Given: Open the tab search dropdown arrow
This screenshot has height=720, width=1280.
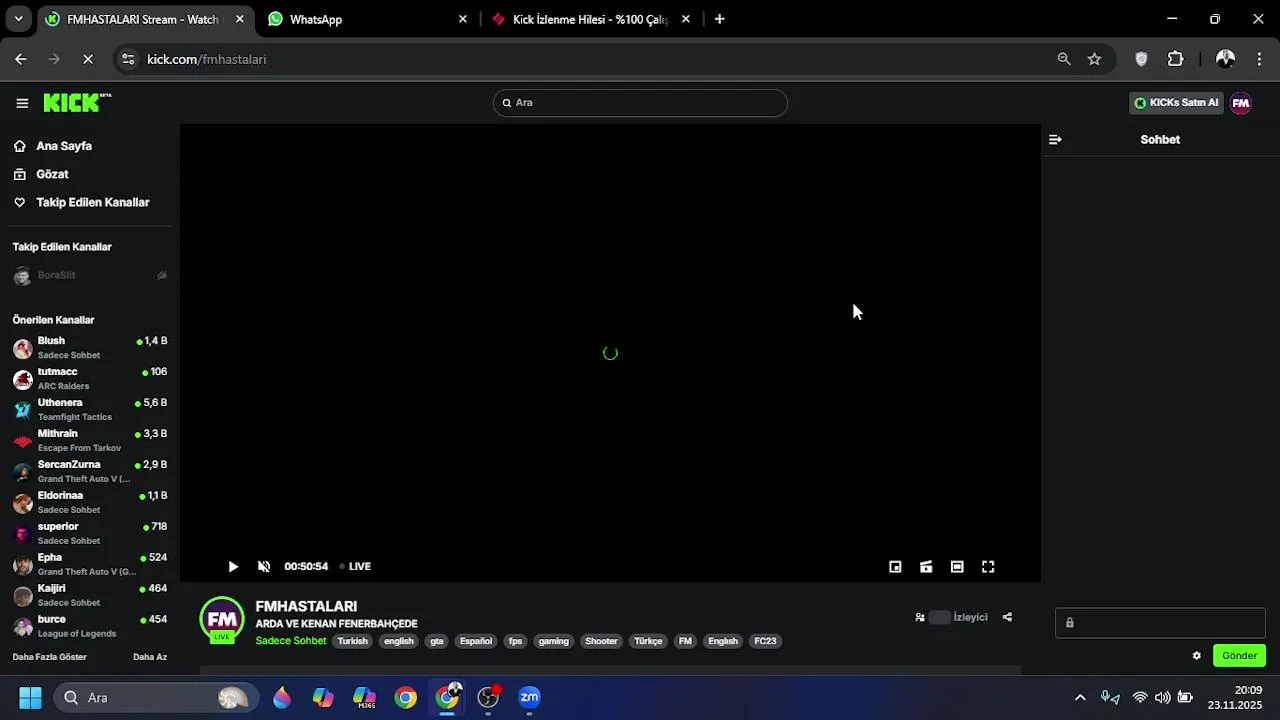Looking at the screenshot, I should click(x=18, y=19).
